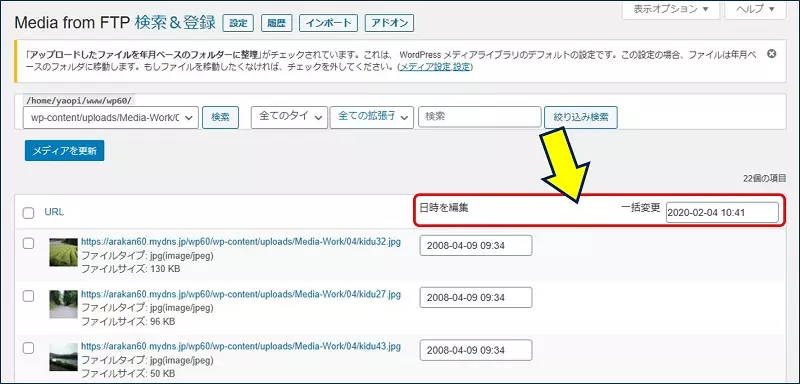800x384 pixels.
Task: Click the ファイルサイズ: 96 KB text
Action: coord(128,321)
